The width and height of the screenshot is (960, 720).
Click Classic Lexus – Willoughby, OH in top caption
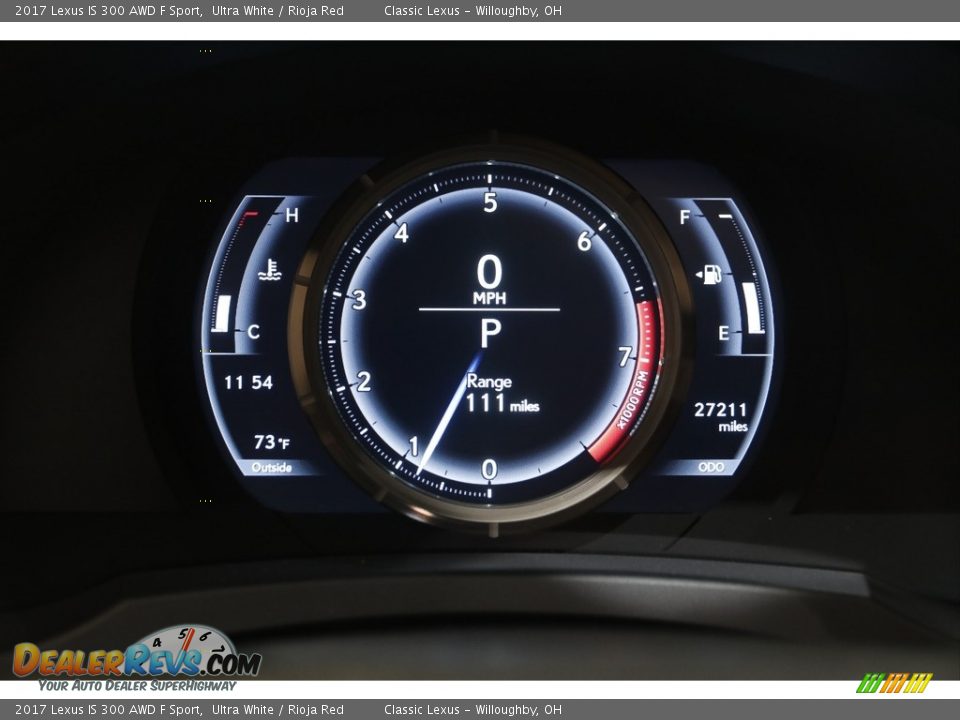pyautogui.click(x=473, y=10)
